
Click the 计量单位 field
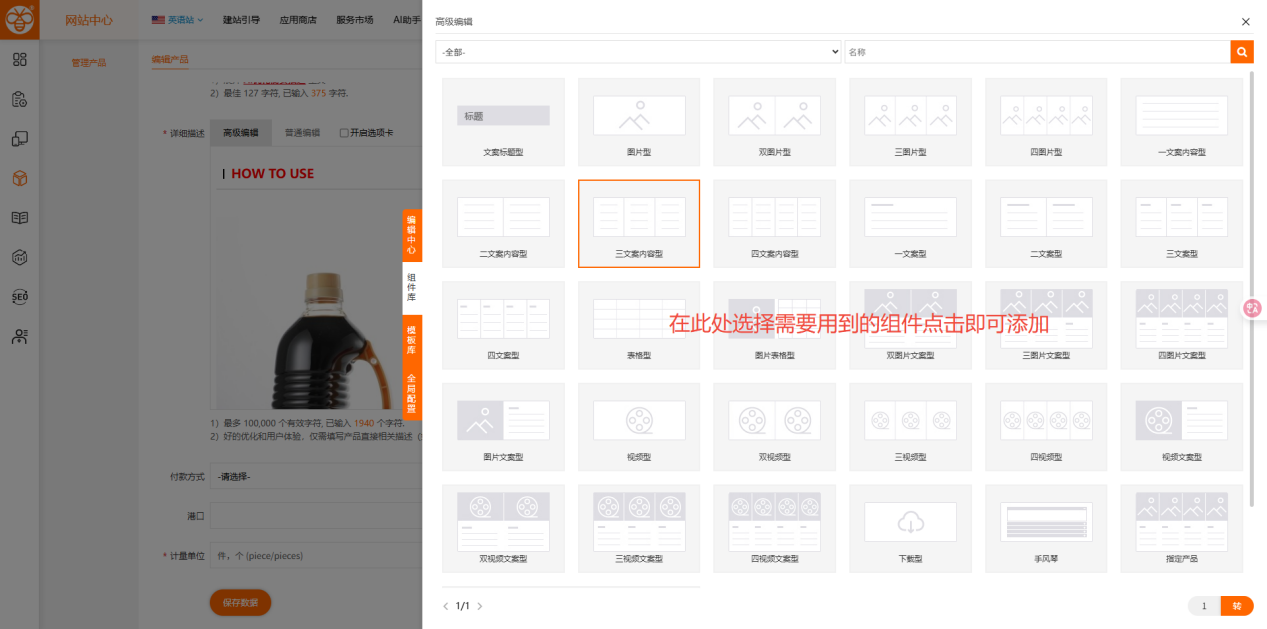(x=316, y=555)
